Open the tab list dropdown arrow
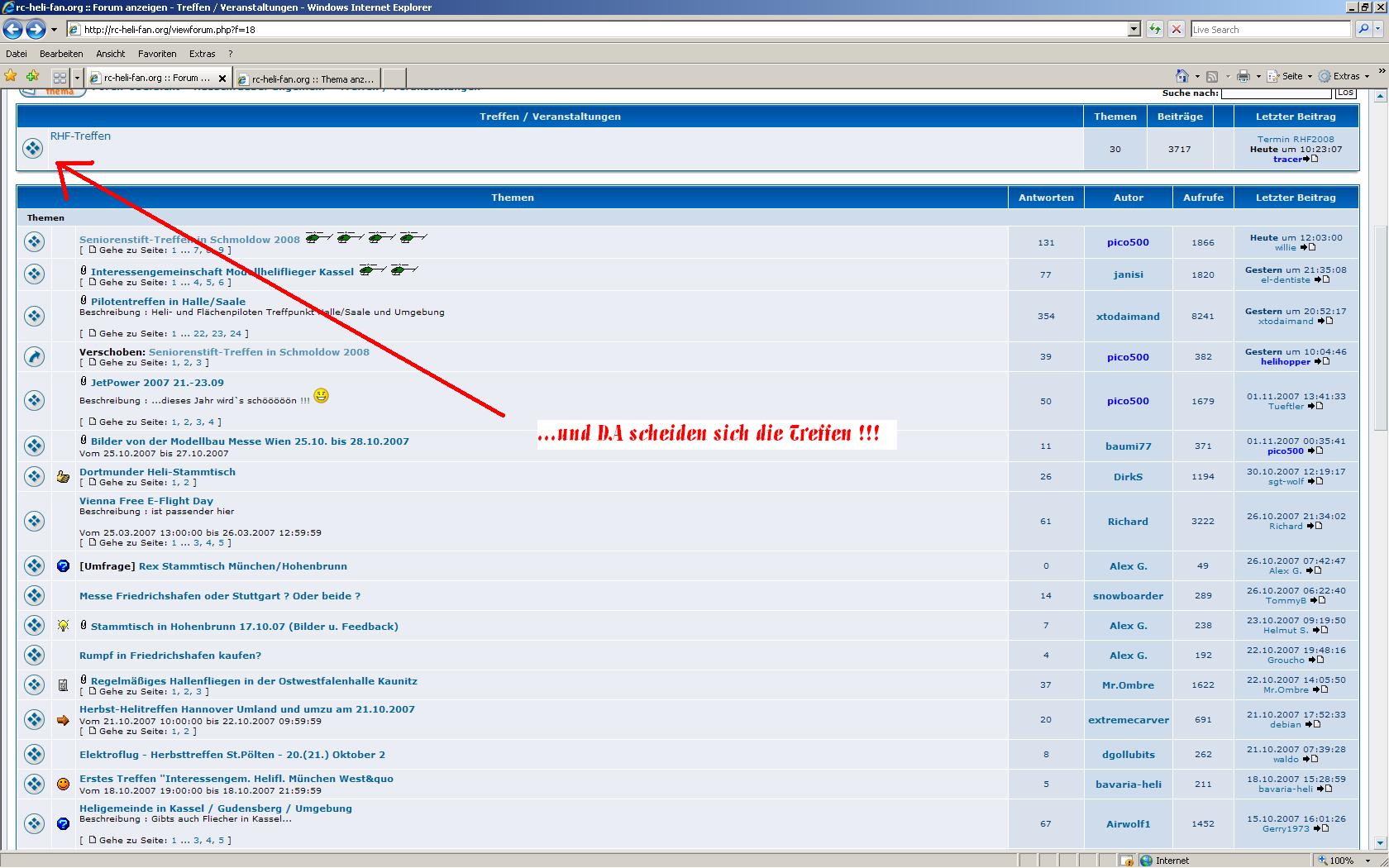The width and height of the screenshot is (1389, 868). pyautogui.click(x=77, y=78)
